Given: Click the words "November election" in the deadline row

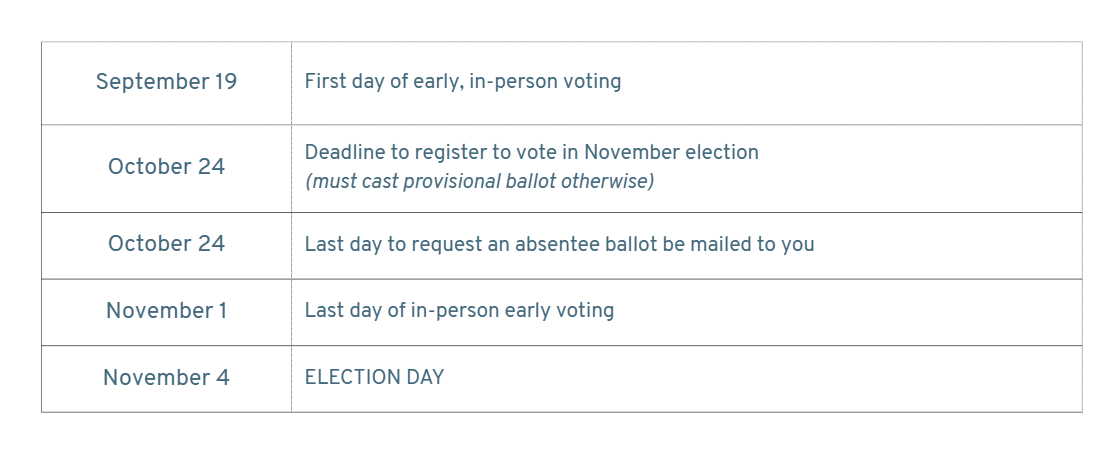Looking at the screenshot, I should [x=672, y=152].
